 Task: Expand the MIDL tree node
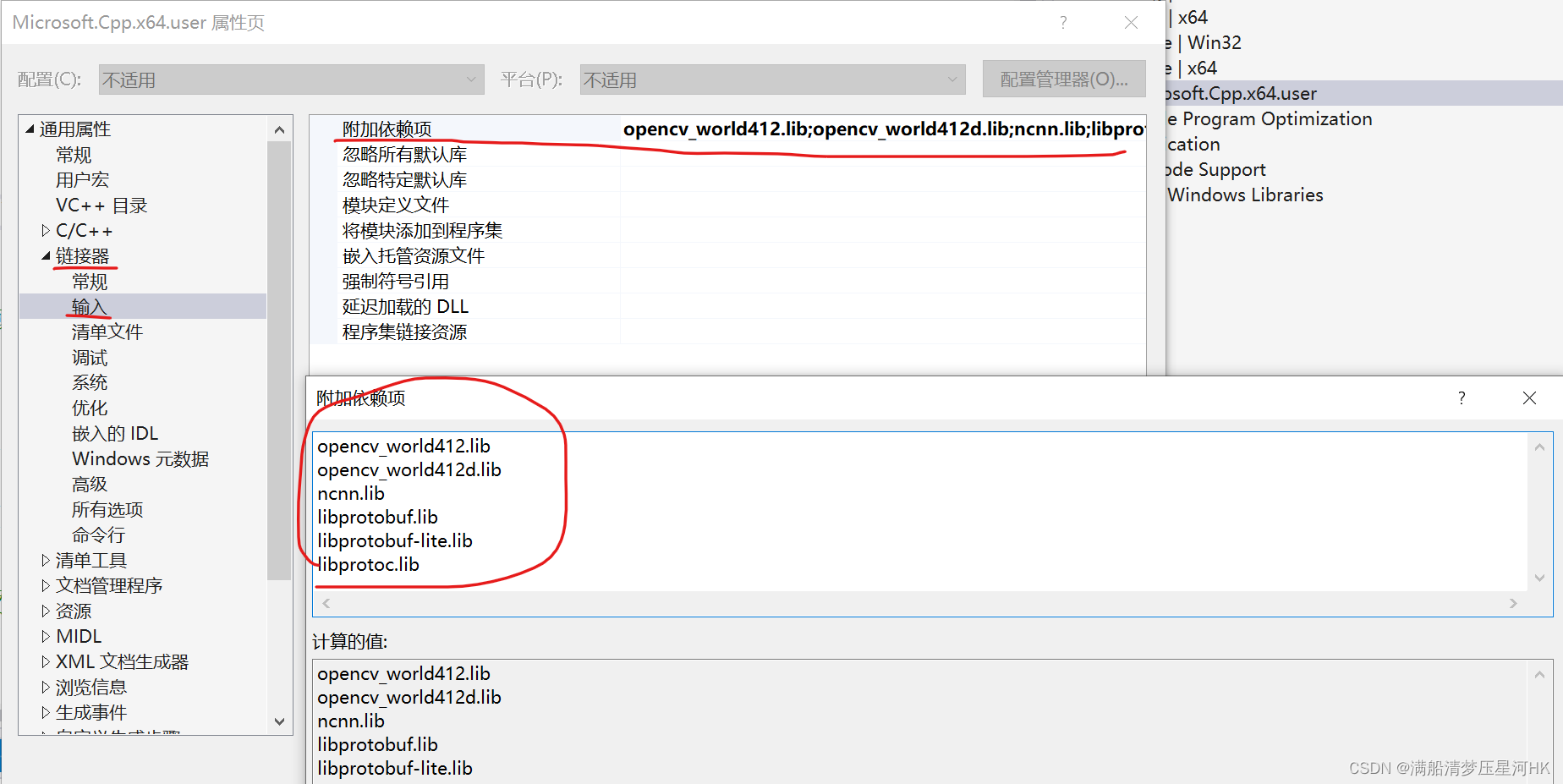(x=46, y=637)
